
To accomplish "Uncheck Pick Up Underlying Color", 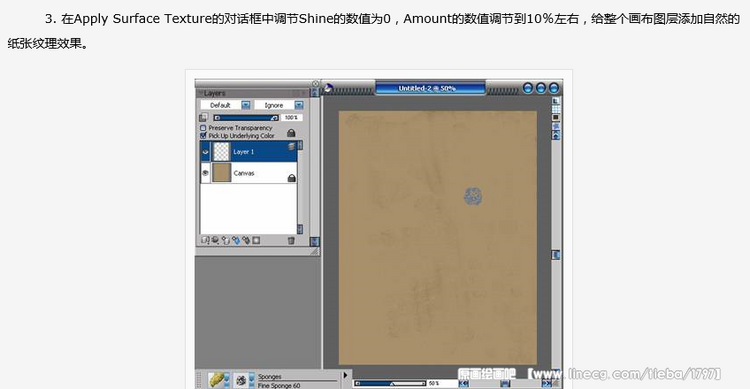I will (x=203, y=135).
